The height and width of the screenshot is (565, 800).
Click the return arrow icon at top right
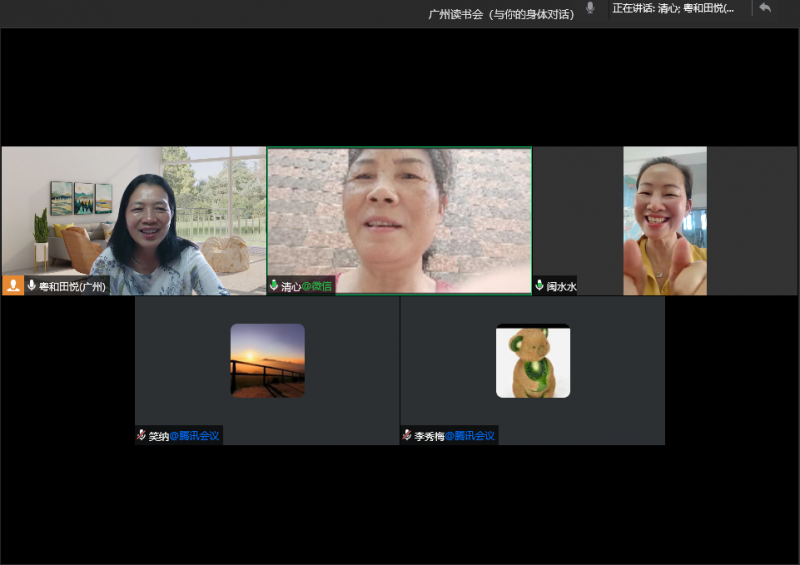pyautogui.click(x=765, y=8)
